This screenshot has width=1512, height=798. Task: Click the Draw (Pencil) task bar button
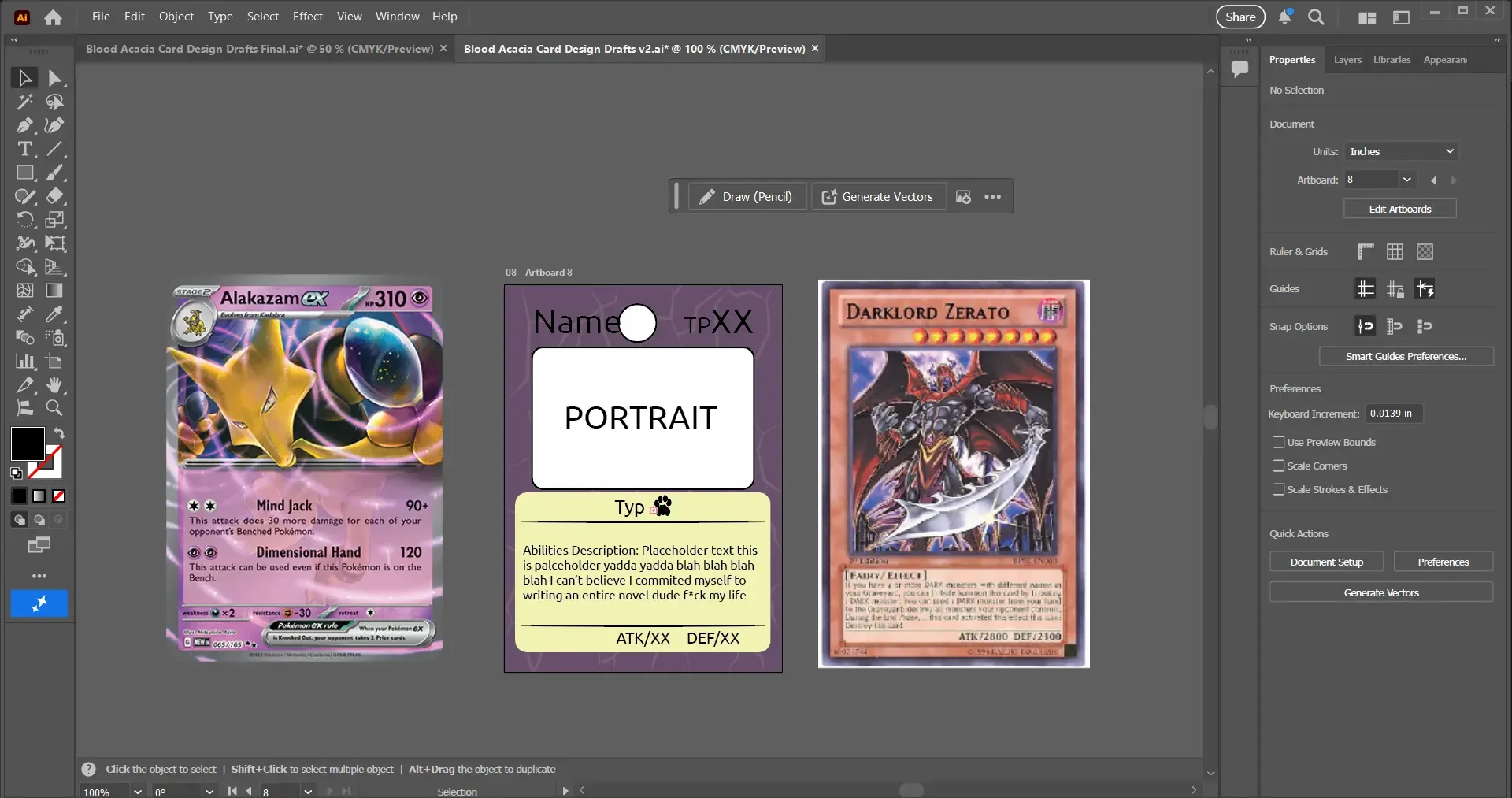(747, 197)
